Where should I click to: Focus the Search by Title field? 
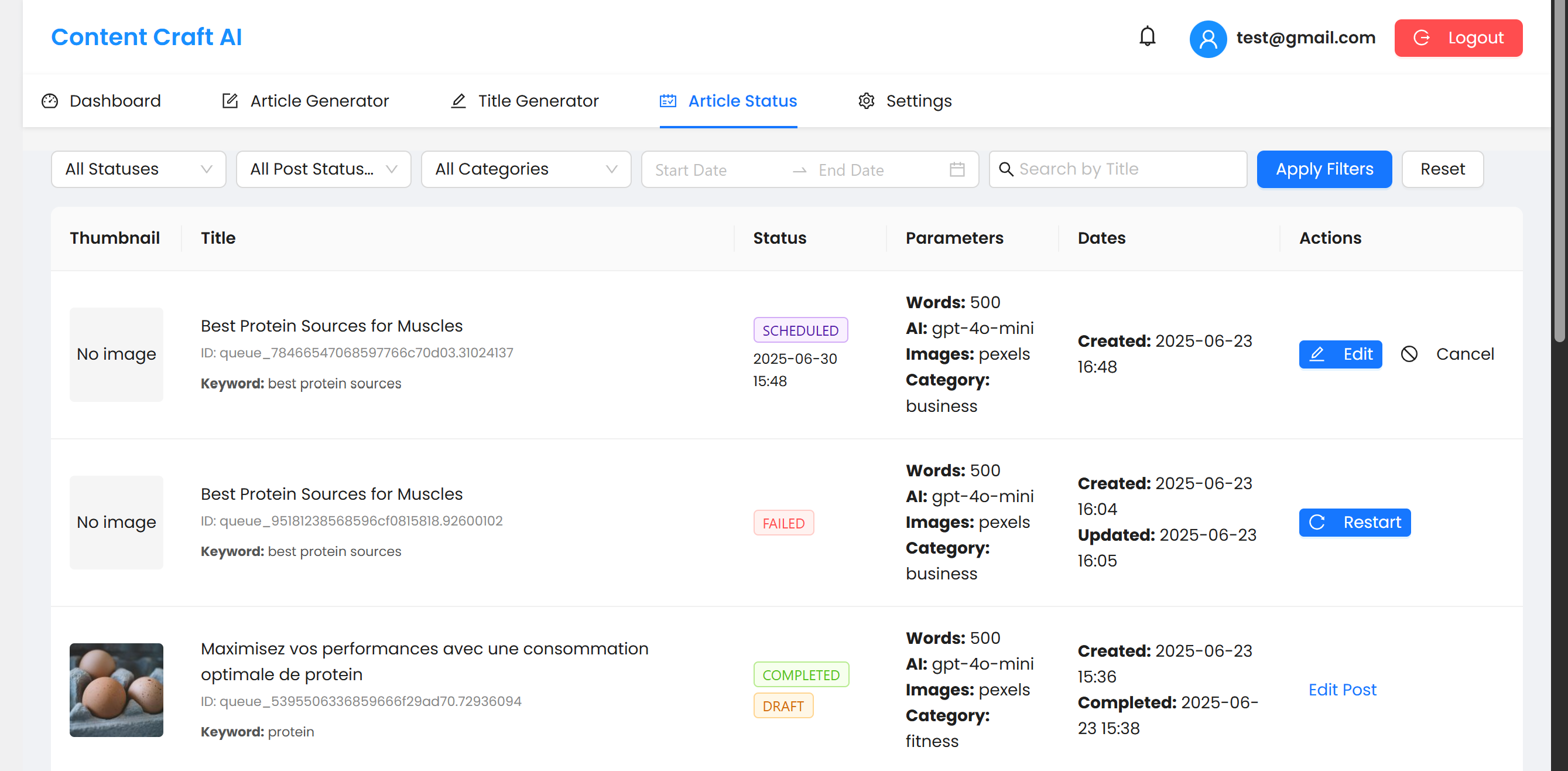[x=1118, y=169]
